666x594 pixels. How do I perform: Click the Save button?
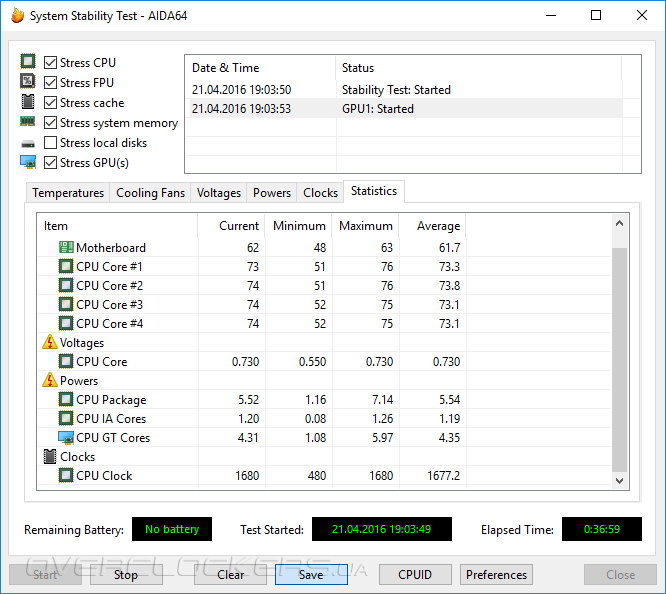(x=311, y=574)
